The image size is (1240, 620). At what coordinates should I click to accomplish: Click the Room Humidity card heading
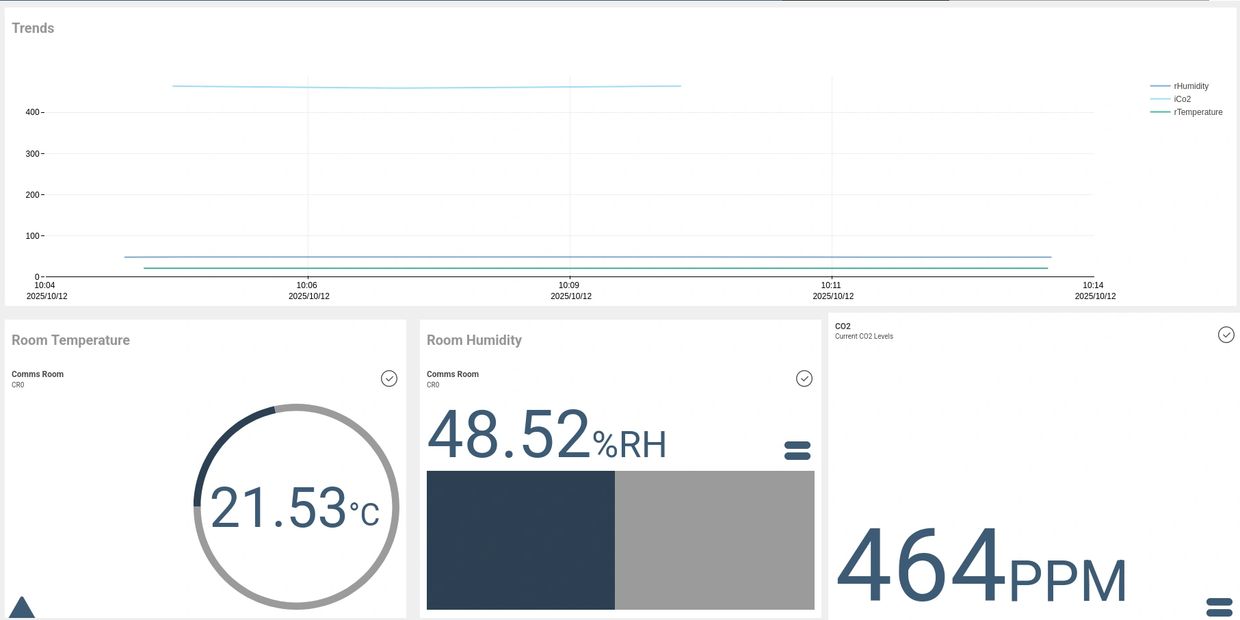[x=474, y=340]
